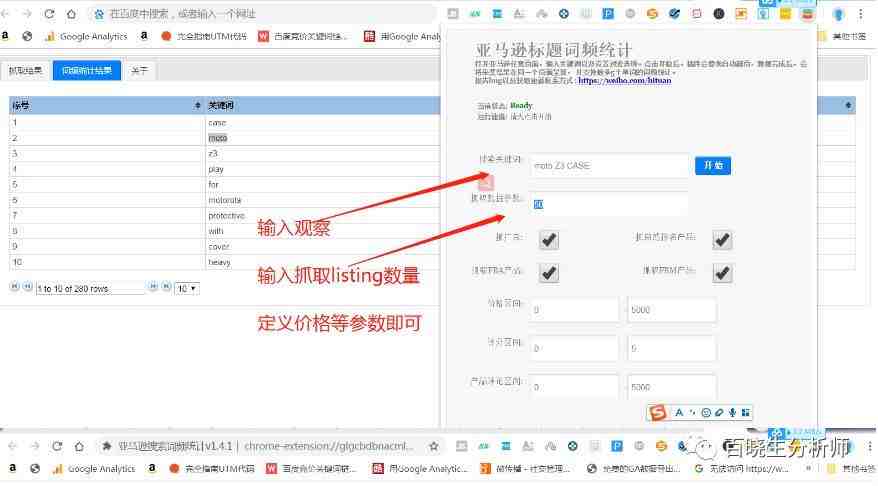Click the rating range maximum field showing 5
The width and height of the screenshot is (878, 486).
point(671,348)
